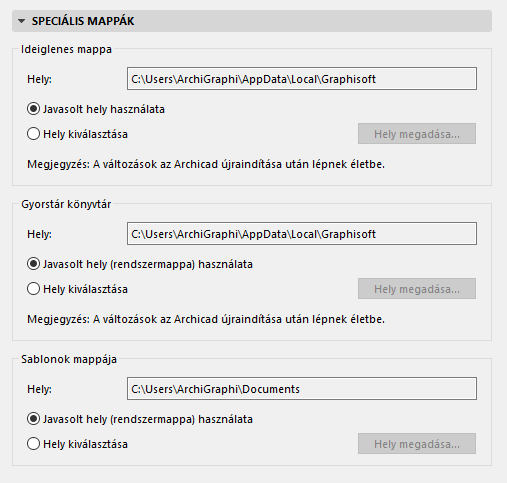
Task: Click the Ideiglenes mappa group title
Action: point(66,49)
